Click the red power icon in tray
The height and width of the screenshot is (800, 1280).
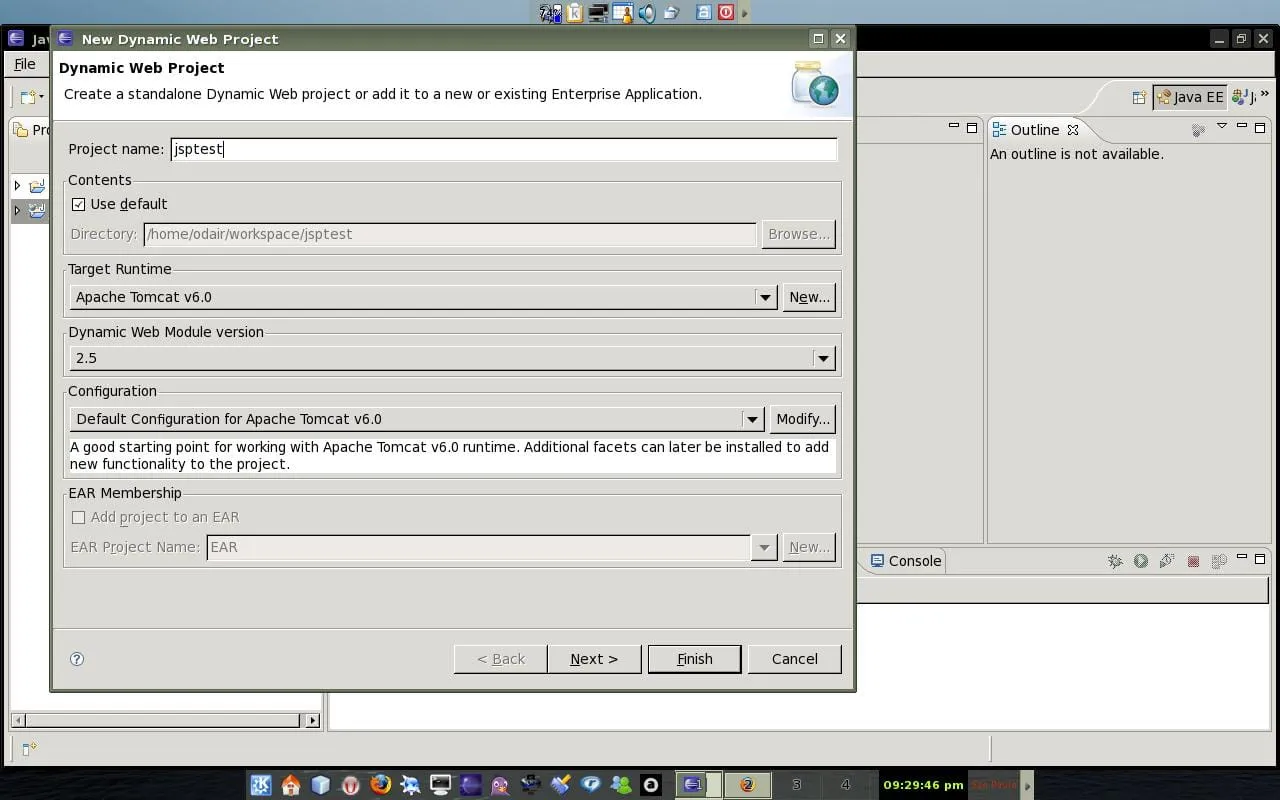[726, 13]
